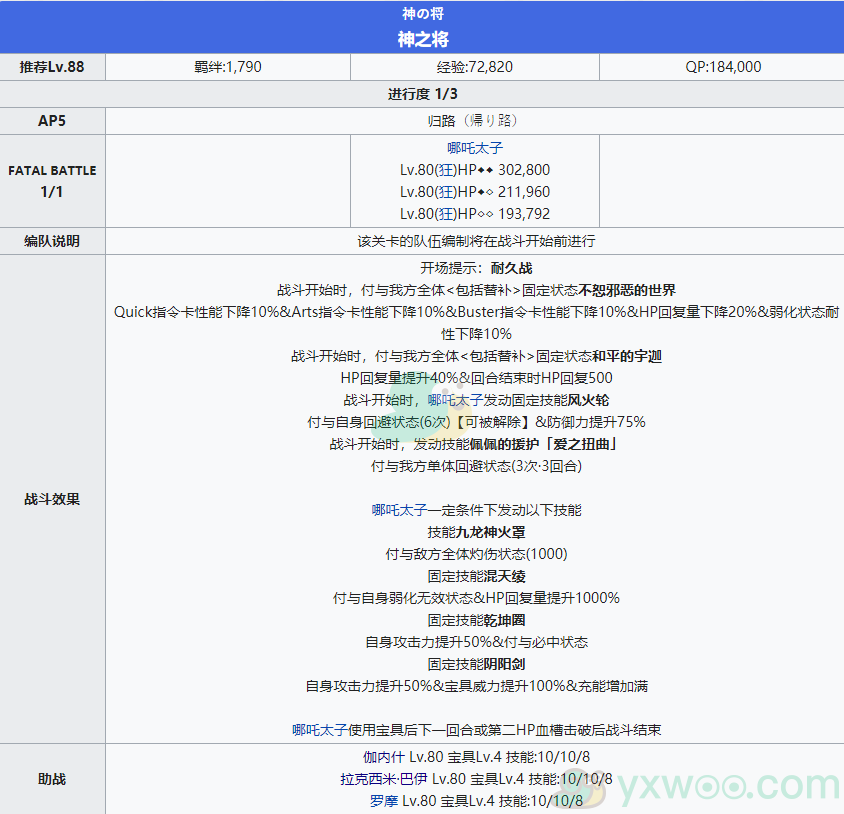Click the 推荐Lv.88 cell
Screen dimensions: 844x814
point(52,67)
